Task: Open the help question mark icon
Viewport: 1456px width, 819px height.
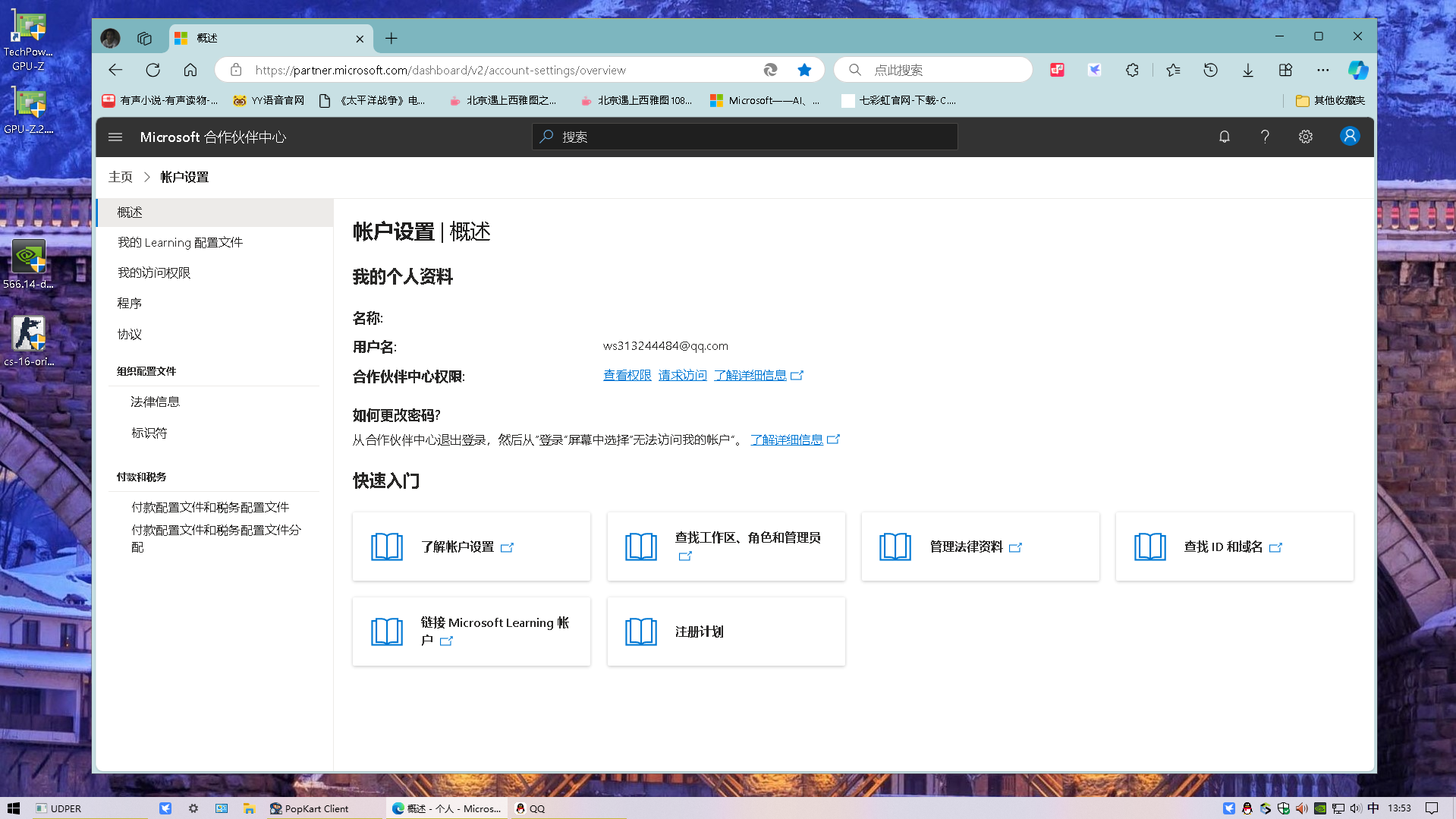Action: pos(1265,137)
